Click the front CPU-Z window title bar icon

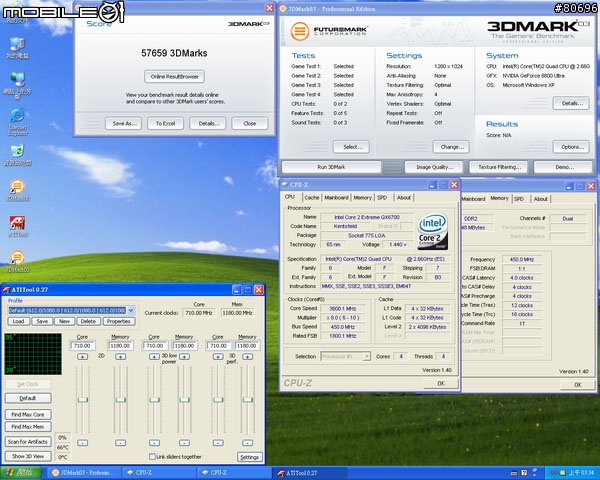pos(284,184)
